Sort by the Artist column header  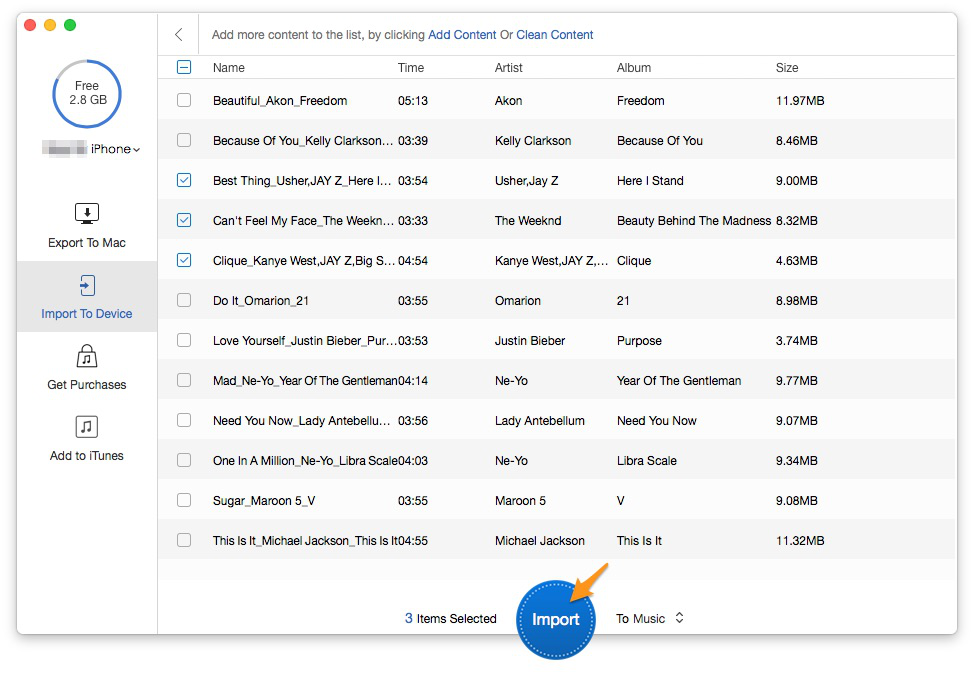[x=508, y=68]
